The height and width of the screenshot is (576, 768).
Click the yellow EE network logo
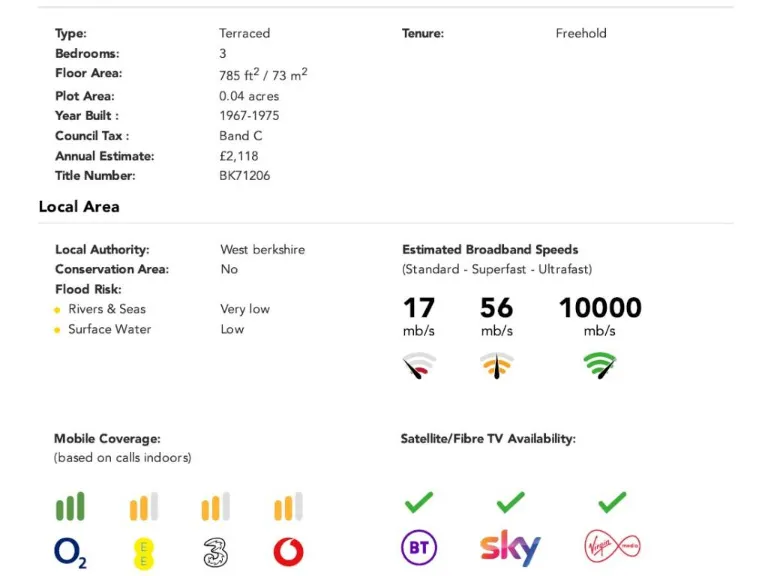[144, 553]
